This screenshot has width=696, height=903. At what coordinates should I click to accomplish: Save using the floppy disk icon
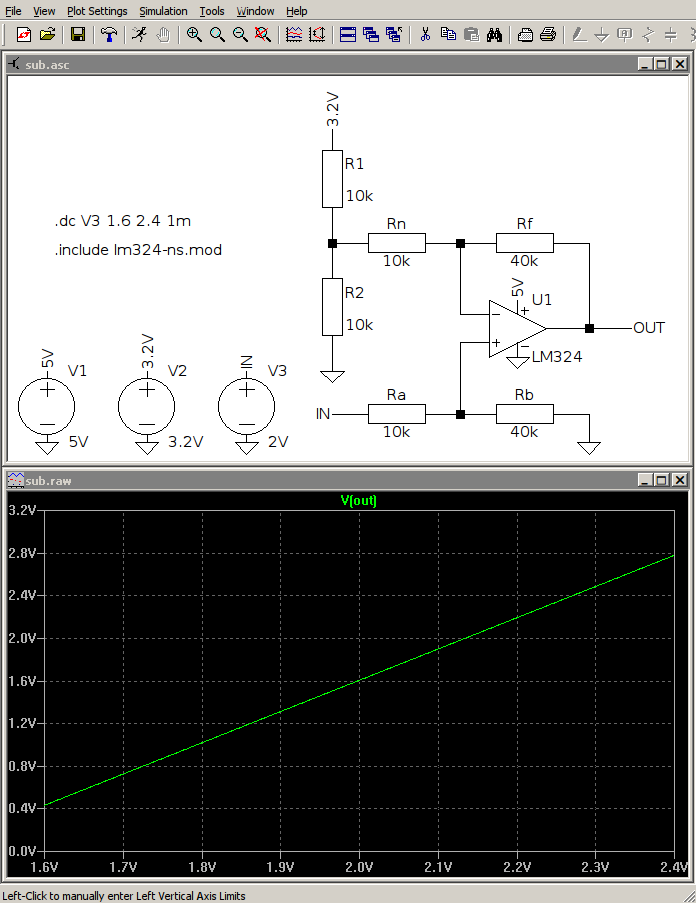point(78,35)
